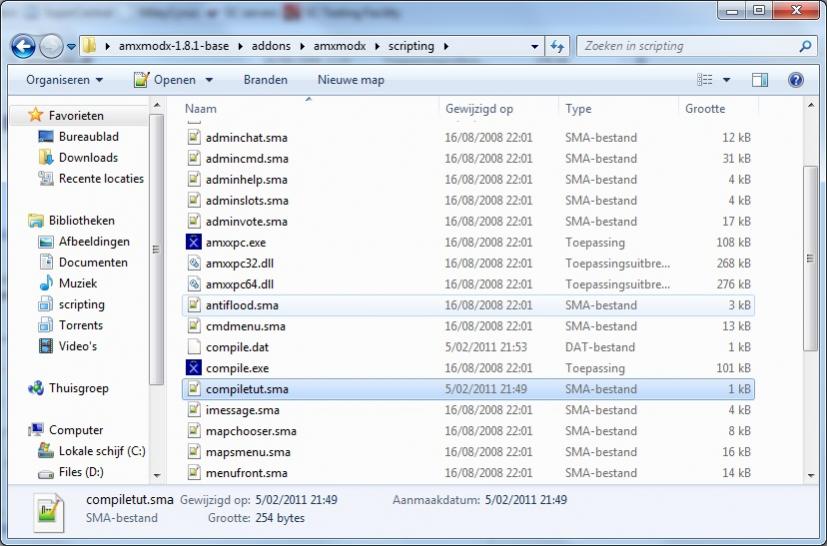Click amxmodx breadcrumb in address bar

pos(339,46)
